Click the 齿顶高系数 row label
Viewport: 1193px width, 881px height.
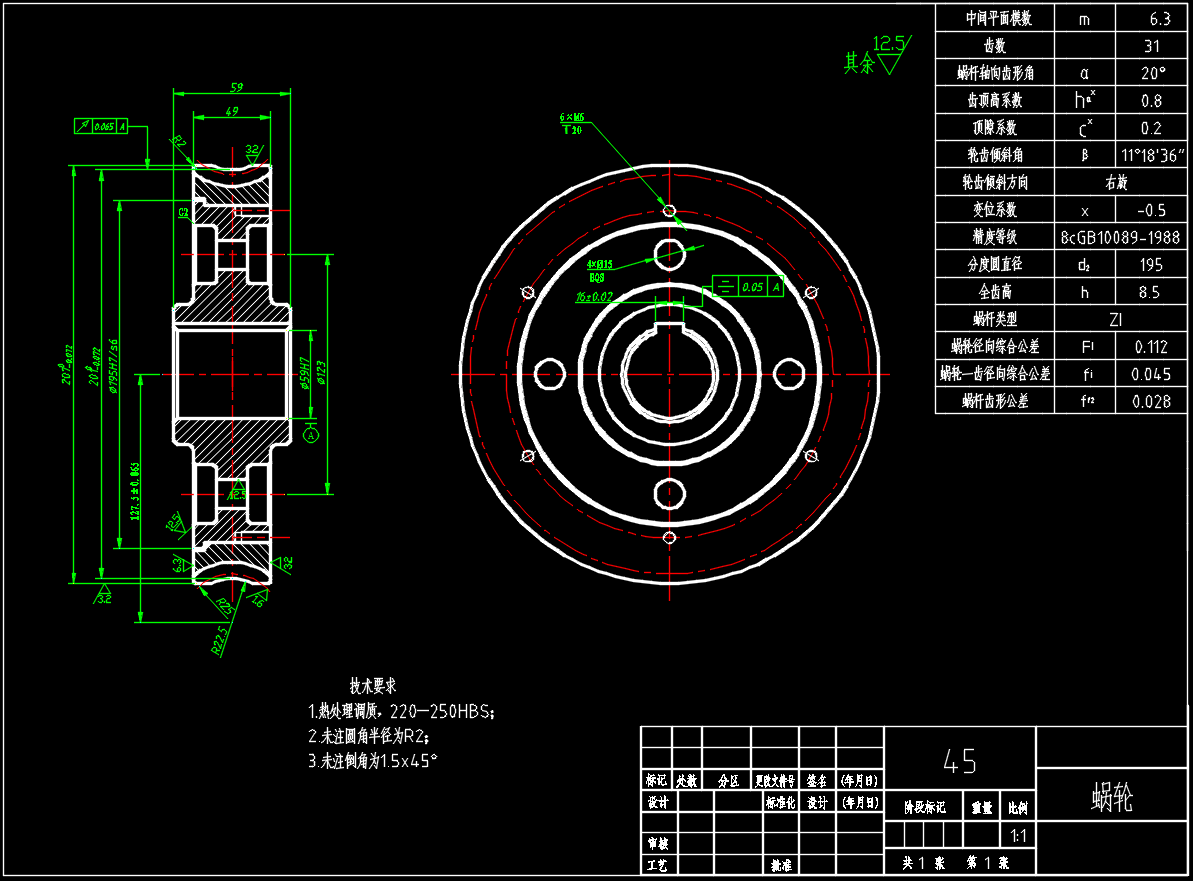point(995,100)
